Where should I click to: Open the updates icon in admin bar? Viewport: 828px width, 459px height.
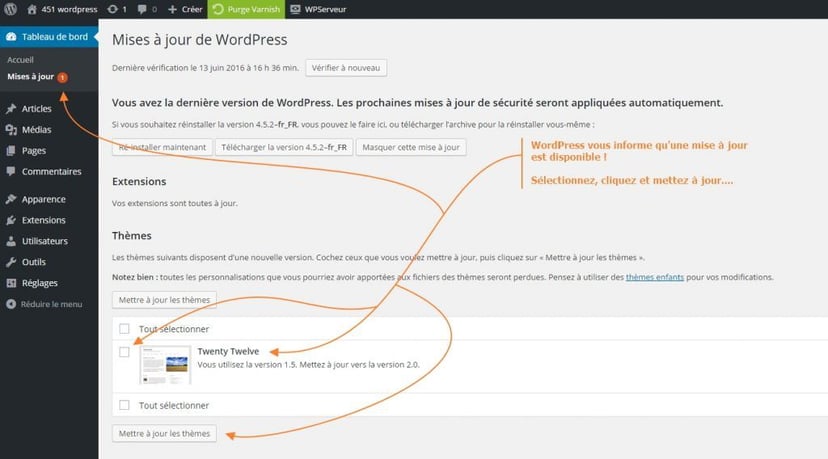click(114, 9)
